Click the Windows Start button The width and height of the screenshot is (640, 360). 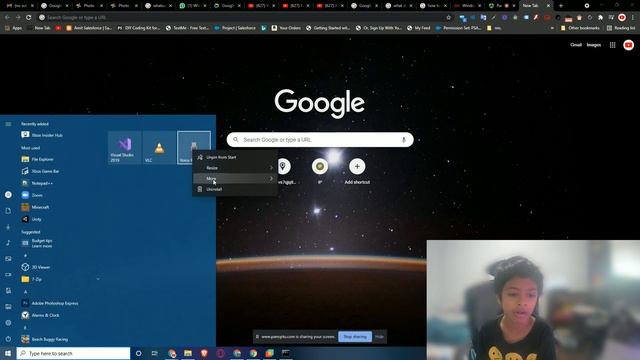[x=8, y=353]
